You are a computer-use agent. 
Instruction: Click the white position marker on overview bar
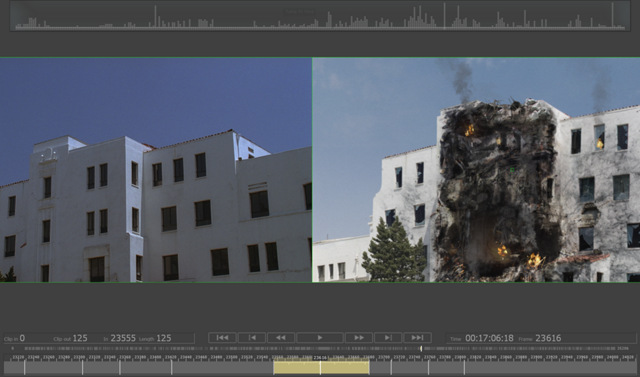point(421,349)
